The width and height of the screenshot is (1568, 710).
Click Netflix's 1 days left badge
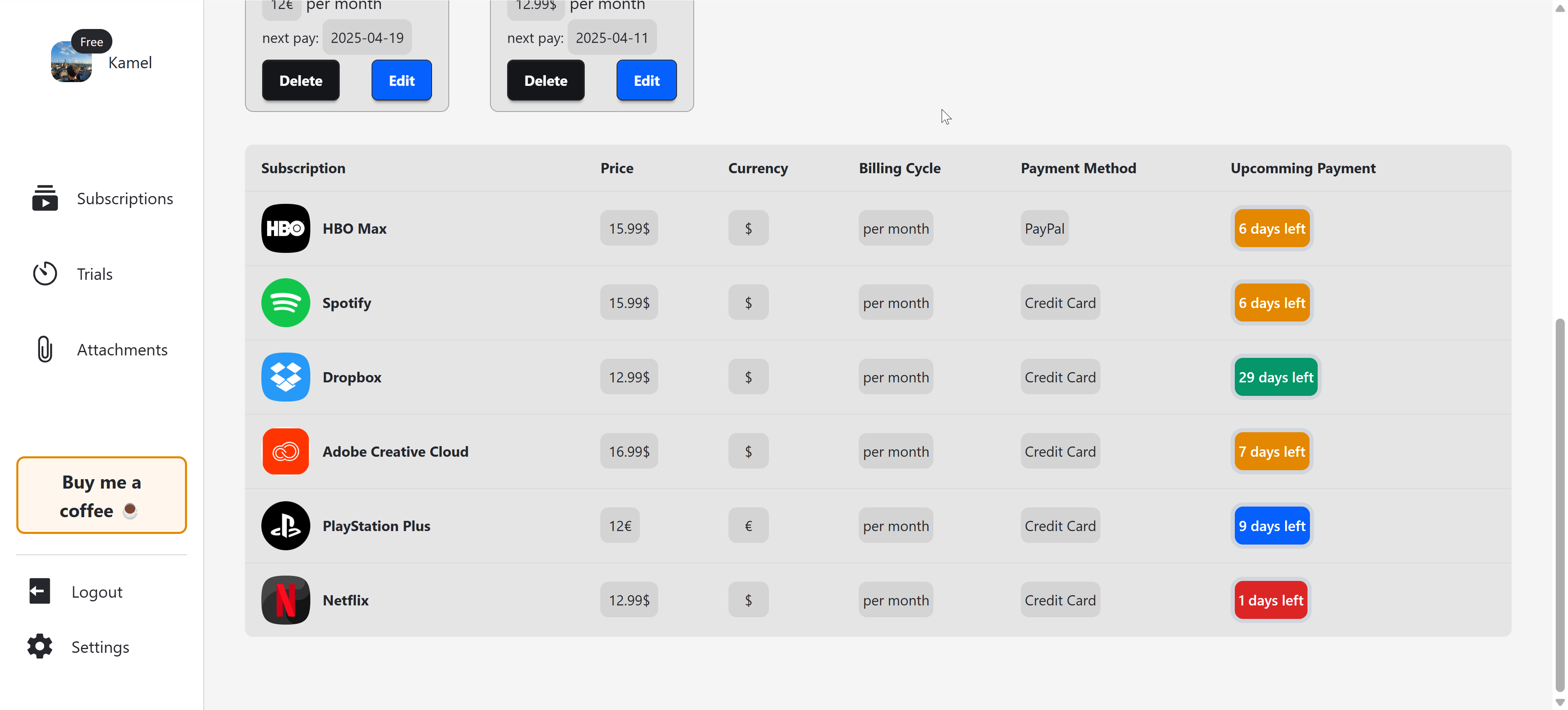point(1270,600)
